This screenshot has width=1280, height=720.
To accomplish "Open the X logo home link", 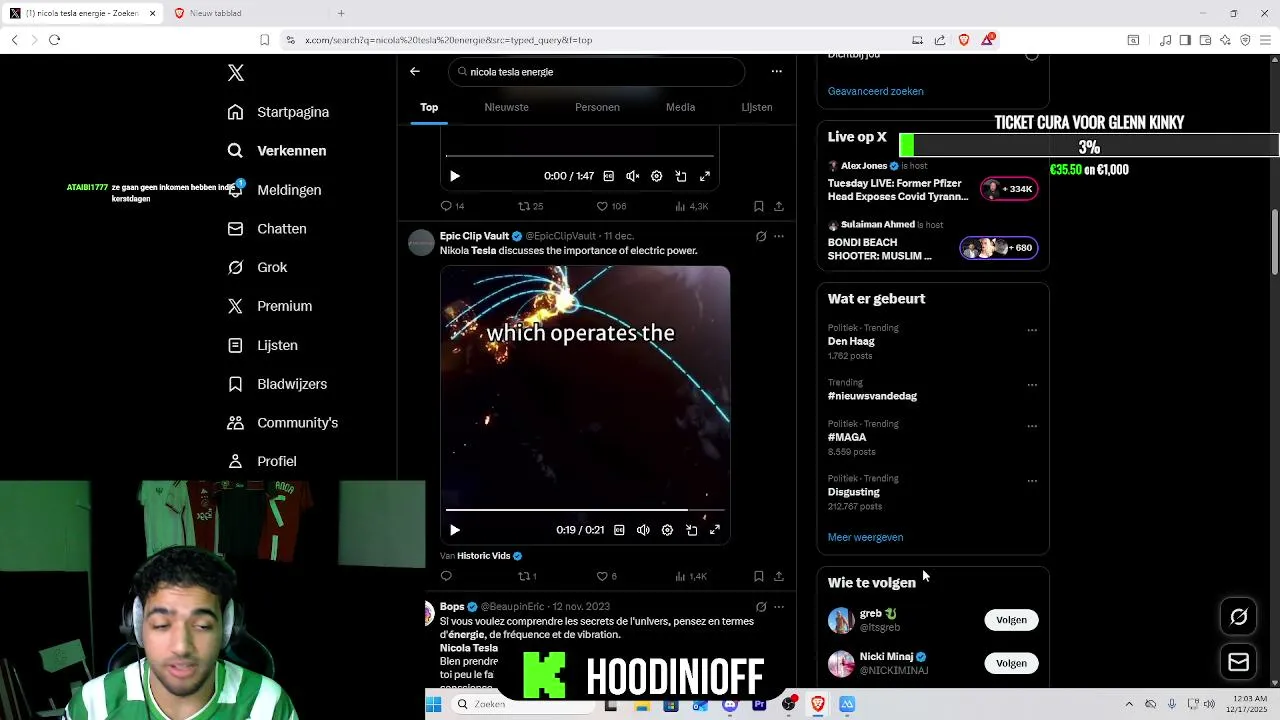I will (235, 73).
